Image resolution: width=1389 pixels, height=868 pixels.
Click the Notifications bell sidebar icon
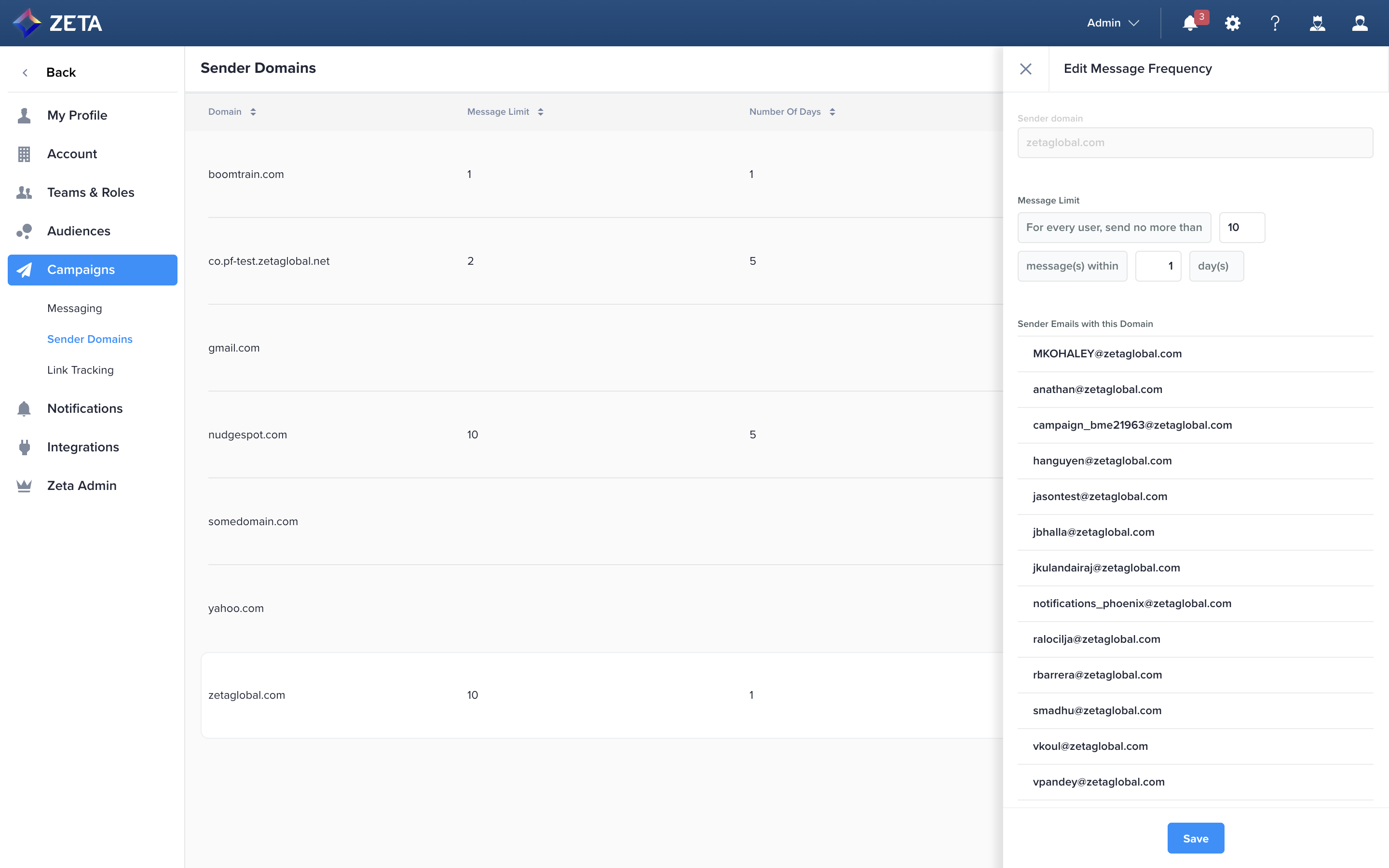pos(24,409)
